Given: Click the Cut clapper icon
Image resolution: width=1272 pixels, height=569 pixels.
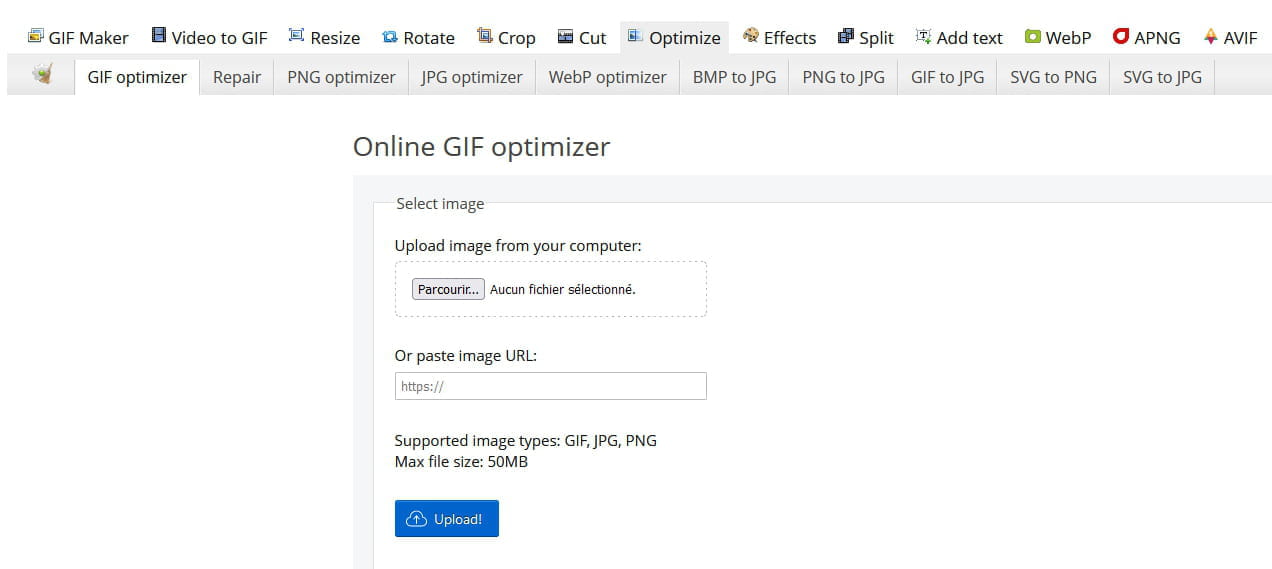Looking at the screenshot, I should click(x=566, y=36).
